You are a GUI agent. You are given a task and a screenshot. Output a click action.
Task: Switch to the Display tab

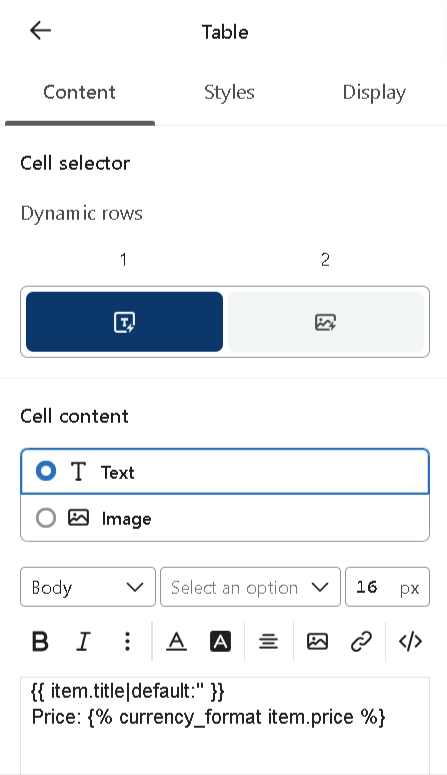coord(374,92)
